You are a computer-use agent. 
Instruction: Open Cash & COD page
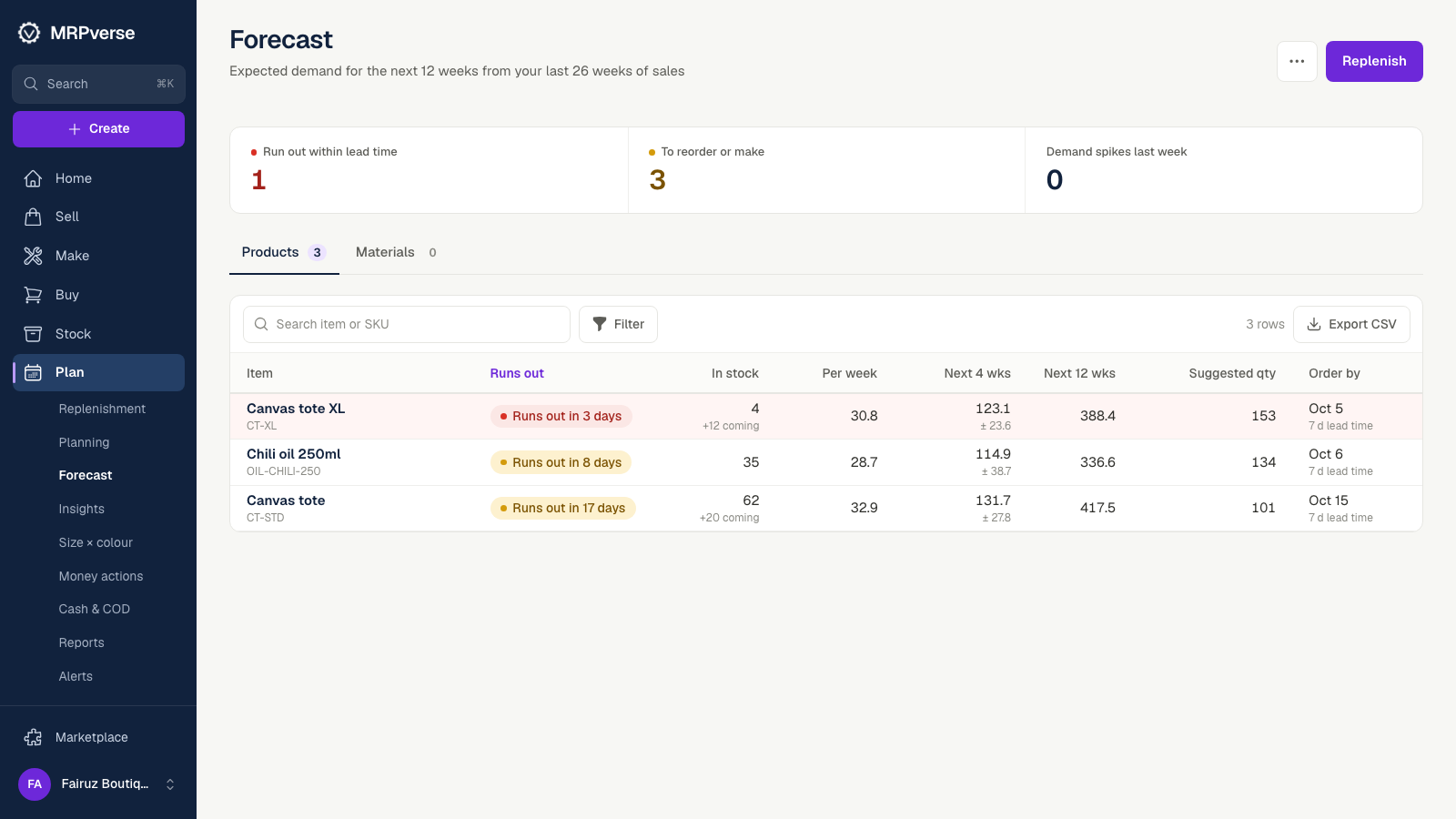click(95, 609)
